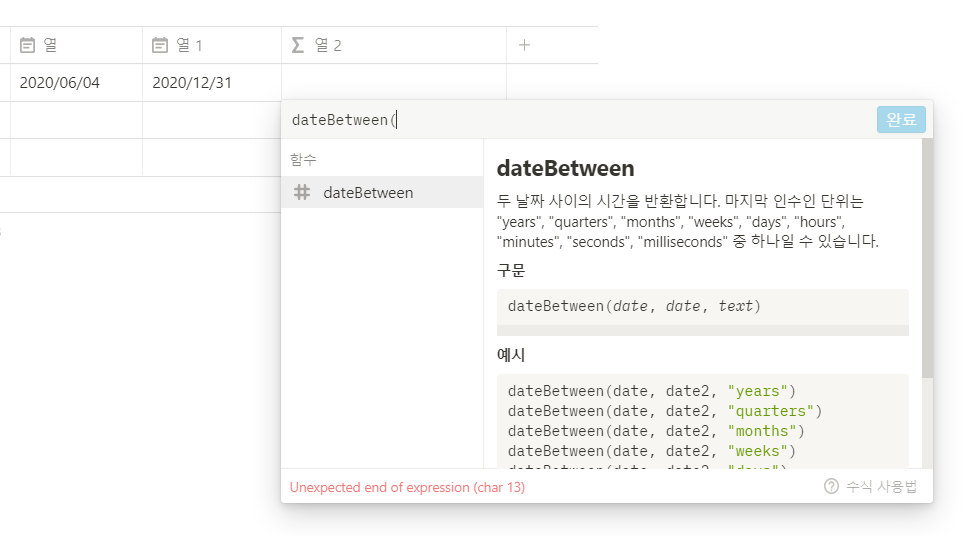This screenshot has height=536, width=973.
Task: Click the "quarters" example line
Action: coord(665,411)
